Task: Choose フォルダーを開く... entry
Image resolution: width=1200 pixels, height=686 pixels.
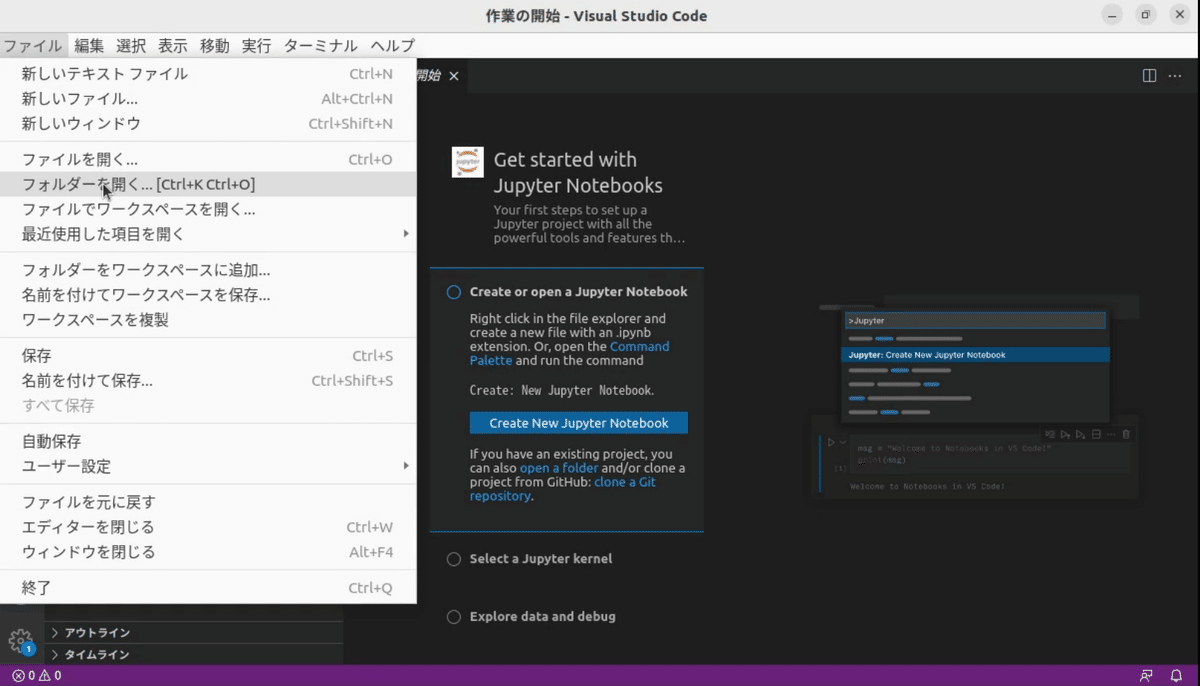Action: pyautogui.click(x=208, y=184)
